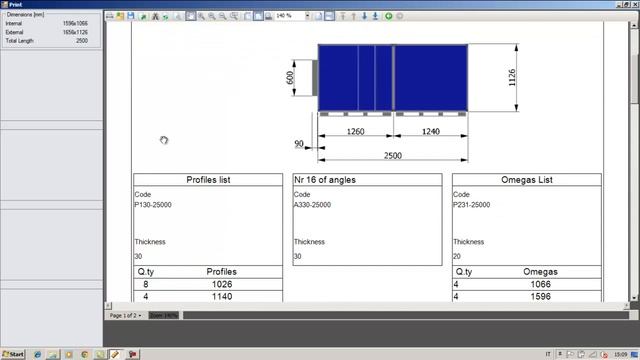Click left arrow of horizontal scrollbar
This screenshot has height=360, width=640.
108,305
